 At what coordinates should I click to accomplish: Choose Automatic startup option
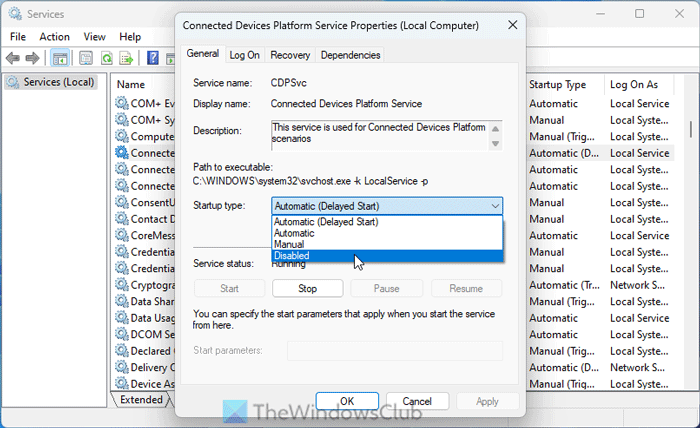point(387,233)
